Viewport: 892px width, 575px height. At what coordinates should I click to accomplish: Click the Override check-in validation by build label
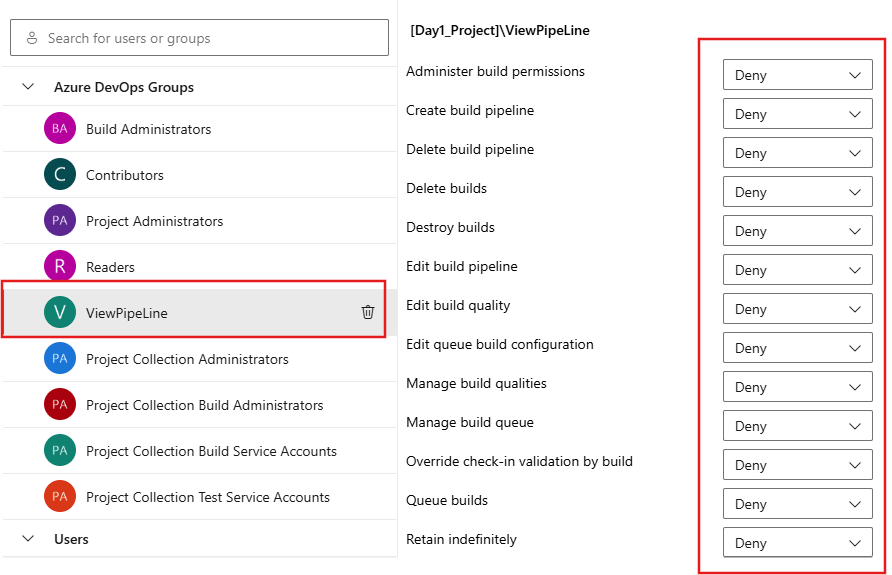coord(519,461)
